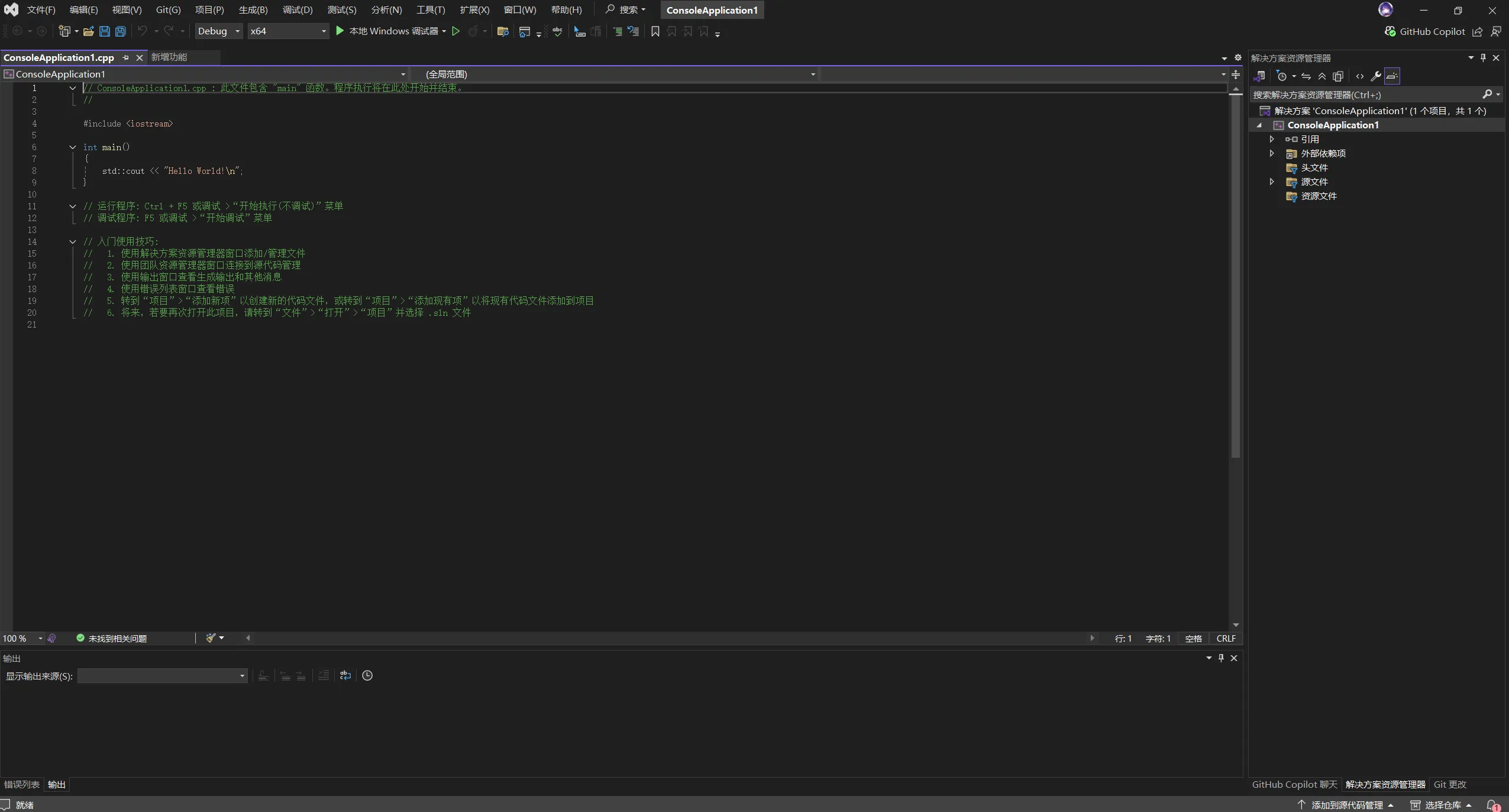Switch to the 错误列表 tab

(x=22, y=784)
